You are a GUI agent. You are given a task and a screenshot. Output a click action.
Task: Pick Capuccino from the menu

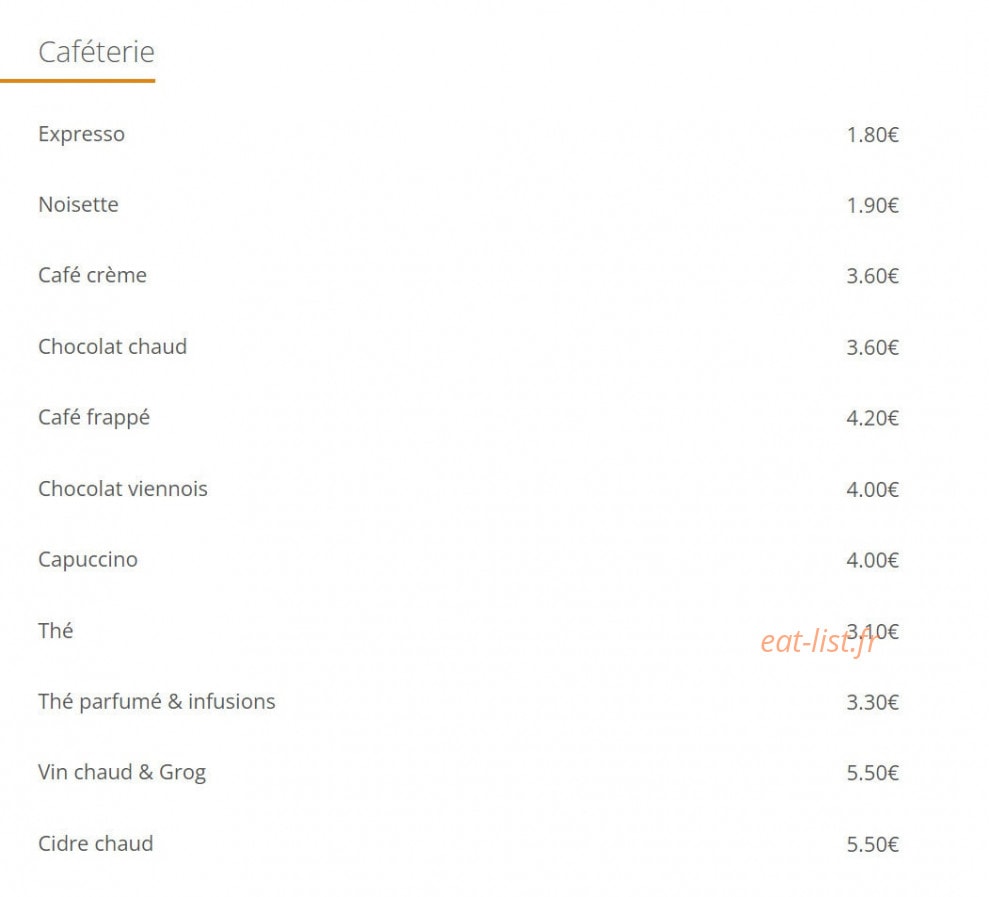88,560
